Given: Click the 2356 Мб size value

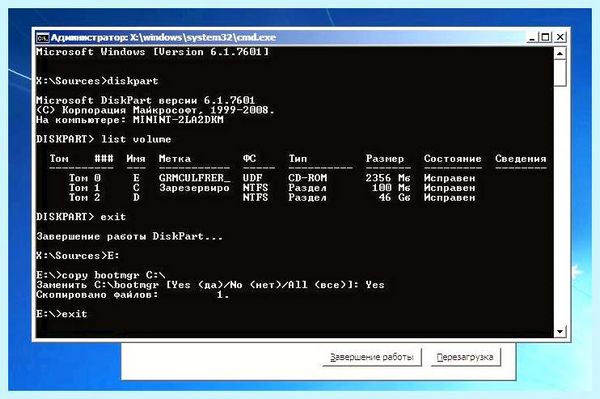Looking at the screenshot, I should (x=388, y=178).
